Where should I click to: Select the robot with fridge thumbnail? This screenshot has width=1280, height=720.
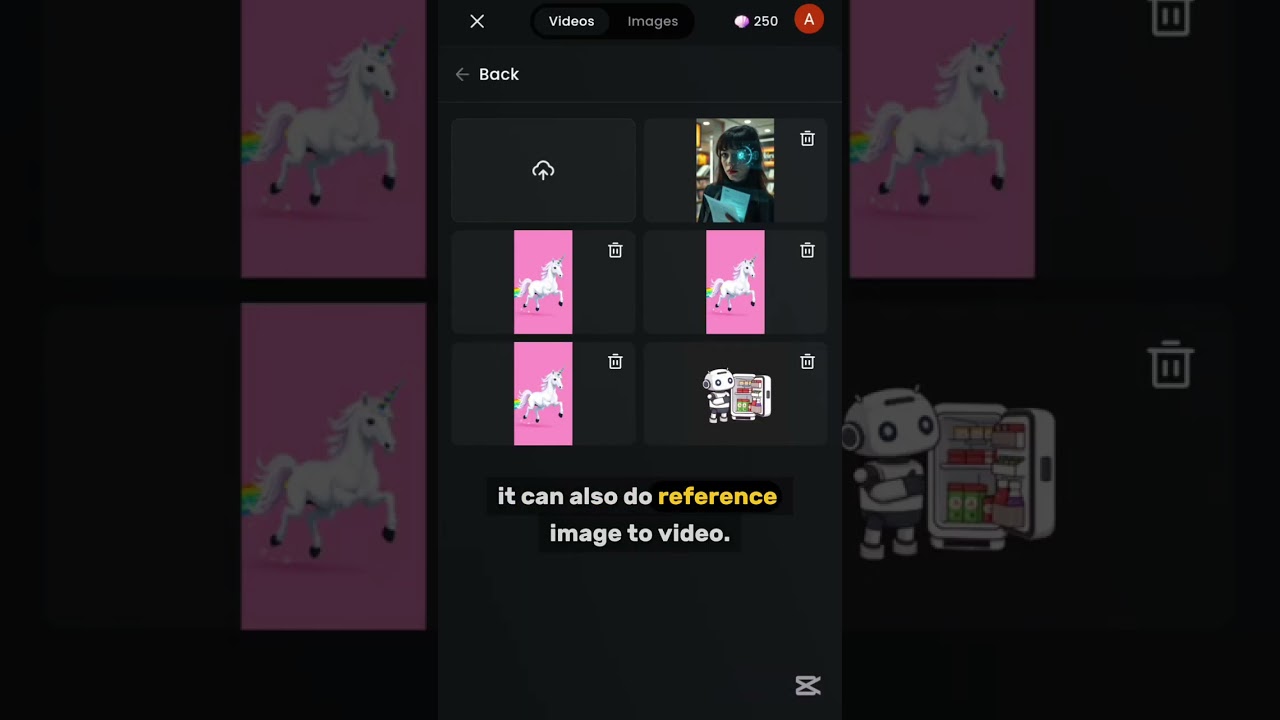click(736, 395)
